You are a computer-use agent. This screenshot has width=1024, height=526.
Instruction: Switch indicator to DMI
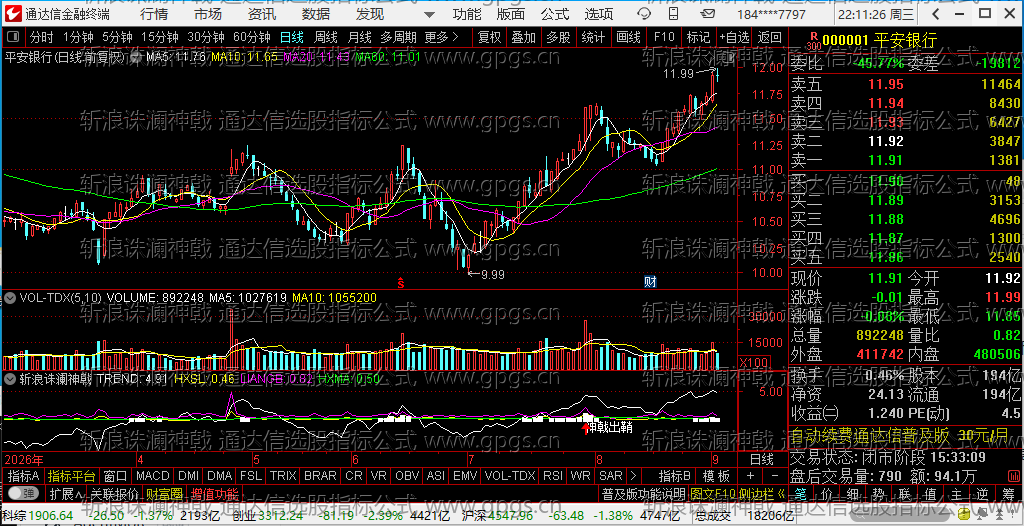point(189,476)
